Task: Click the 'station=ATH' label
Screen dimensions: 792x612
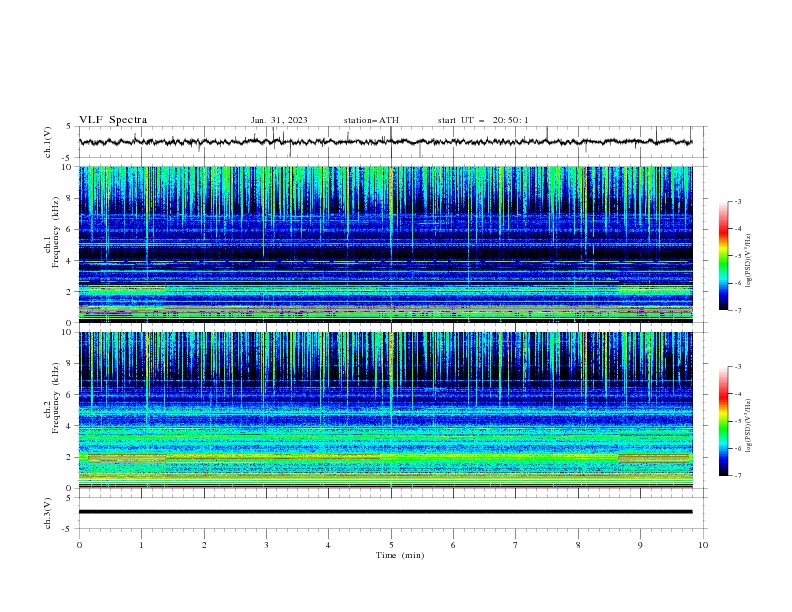Action: 371,120
